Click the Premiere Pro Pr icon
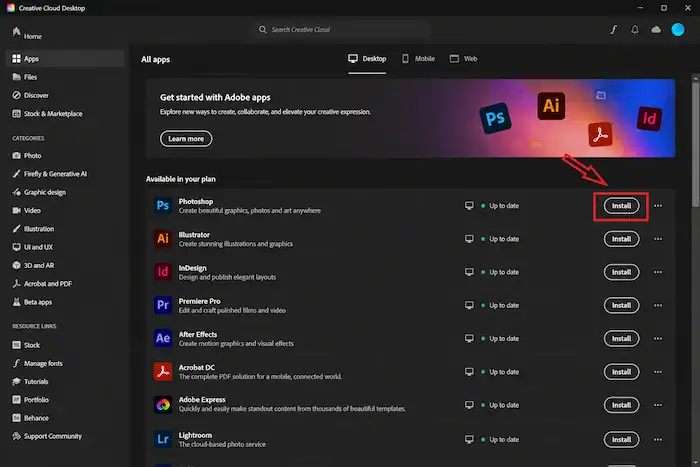700x467 pixels. click(x=163, y=305)
